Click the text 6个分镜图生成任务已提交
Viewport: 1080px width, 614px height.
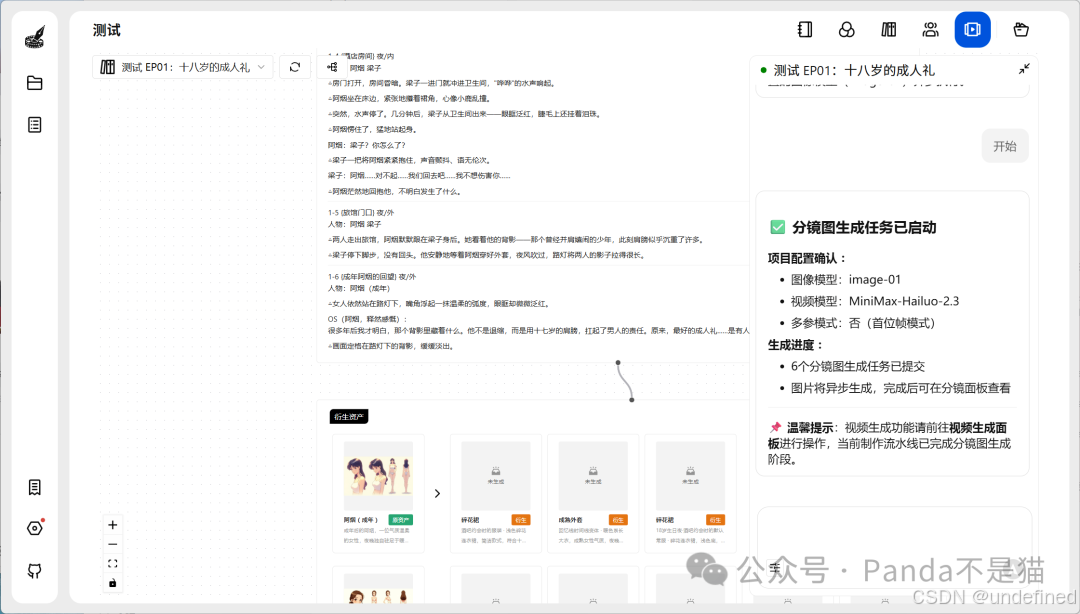(x=858, y=366)
